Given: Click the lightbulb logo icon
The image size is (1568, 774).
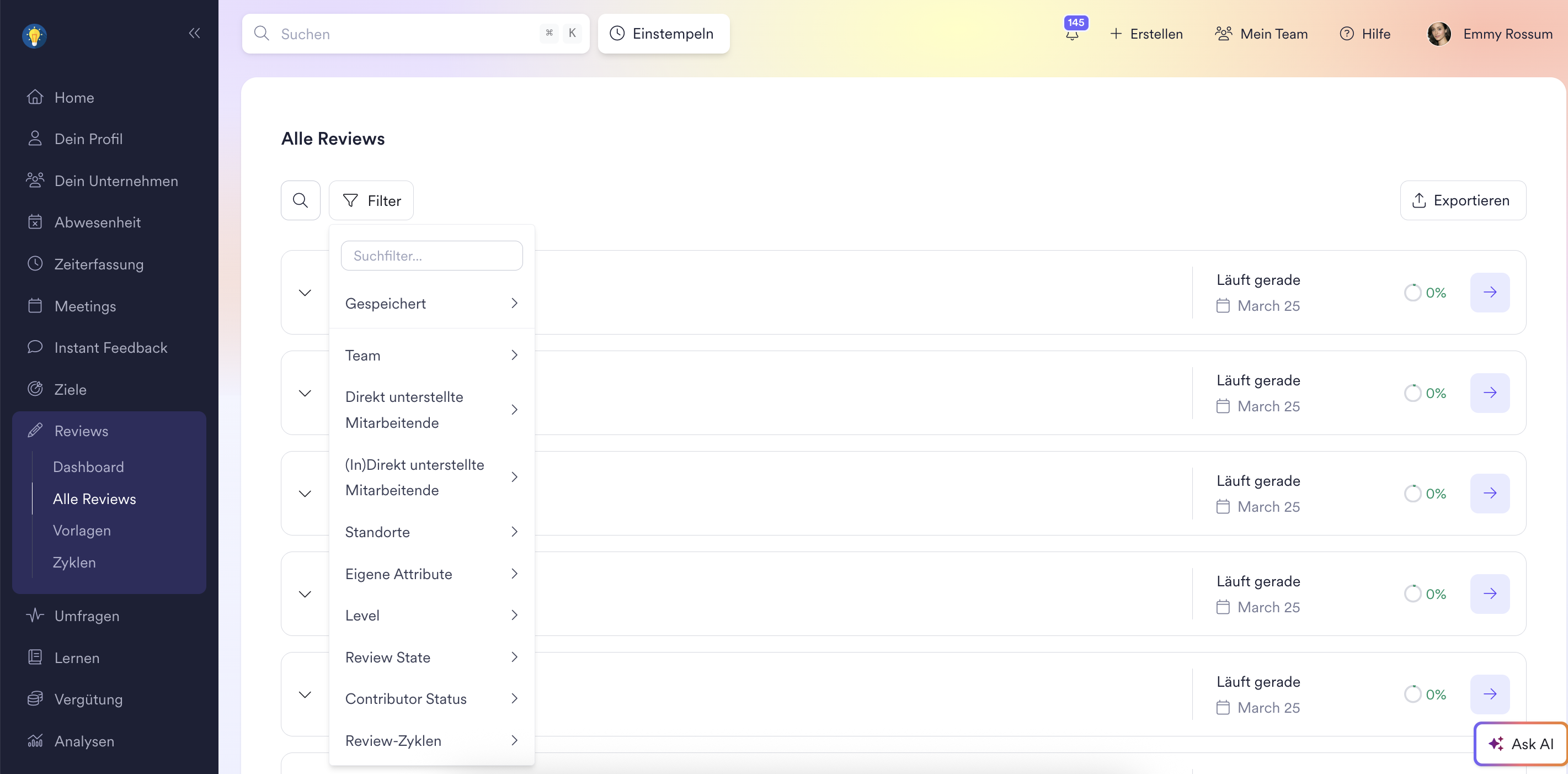Looking at the screenshot, I should tap(35, 35).
